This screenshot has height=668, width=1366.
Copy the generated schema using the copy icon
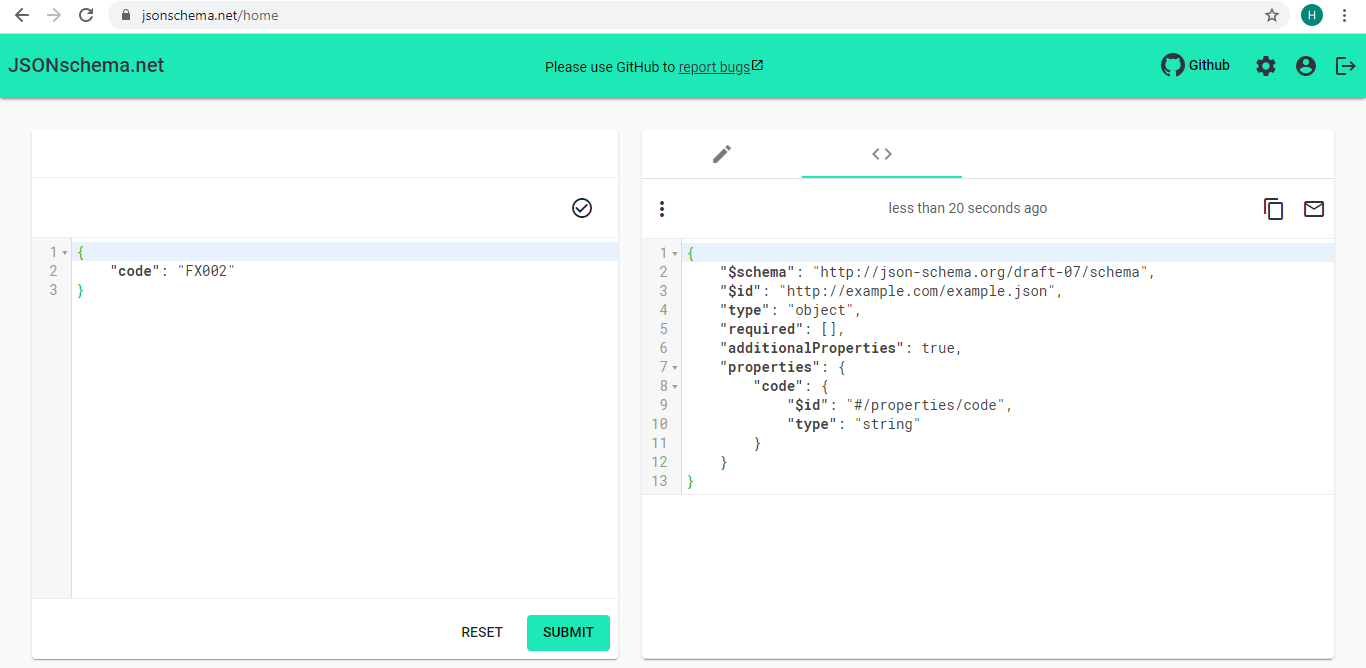pos(1273,209)
